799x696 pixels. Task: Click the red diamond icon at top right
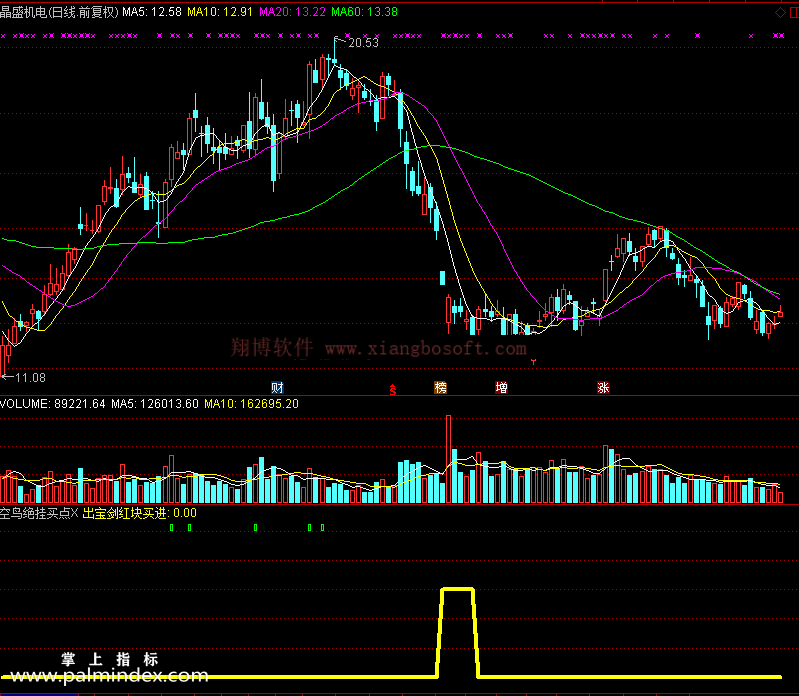[x=780, y=12]
